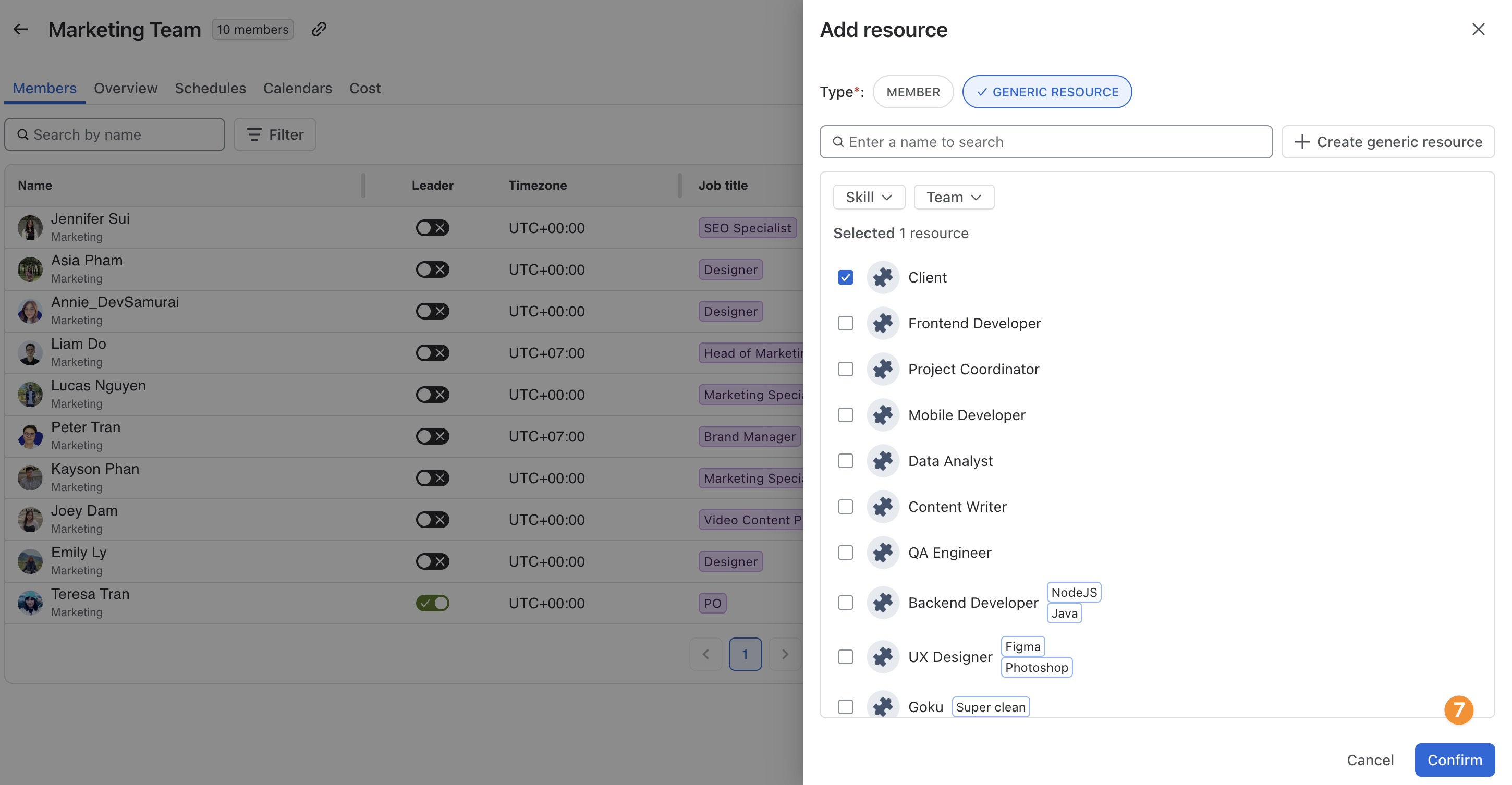
Task: Focus the Search by name field
Action: [115, 134]
